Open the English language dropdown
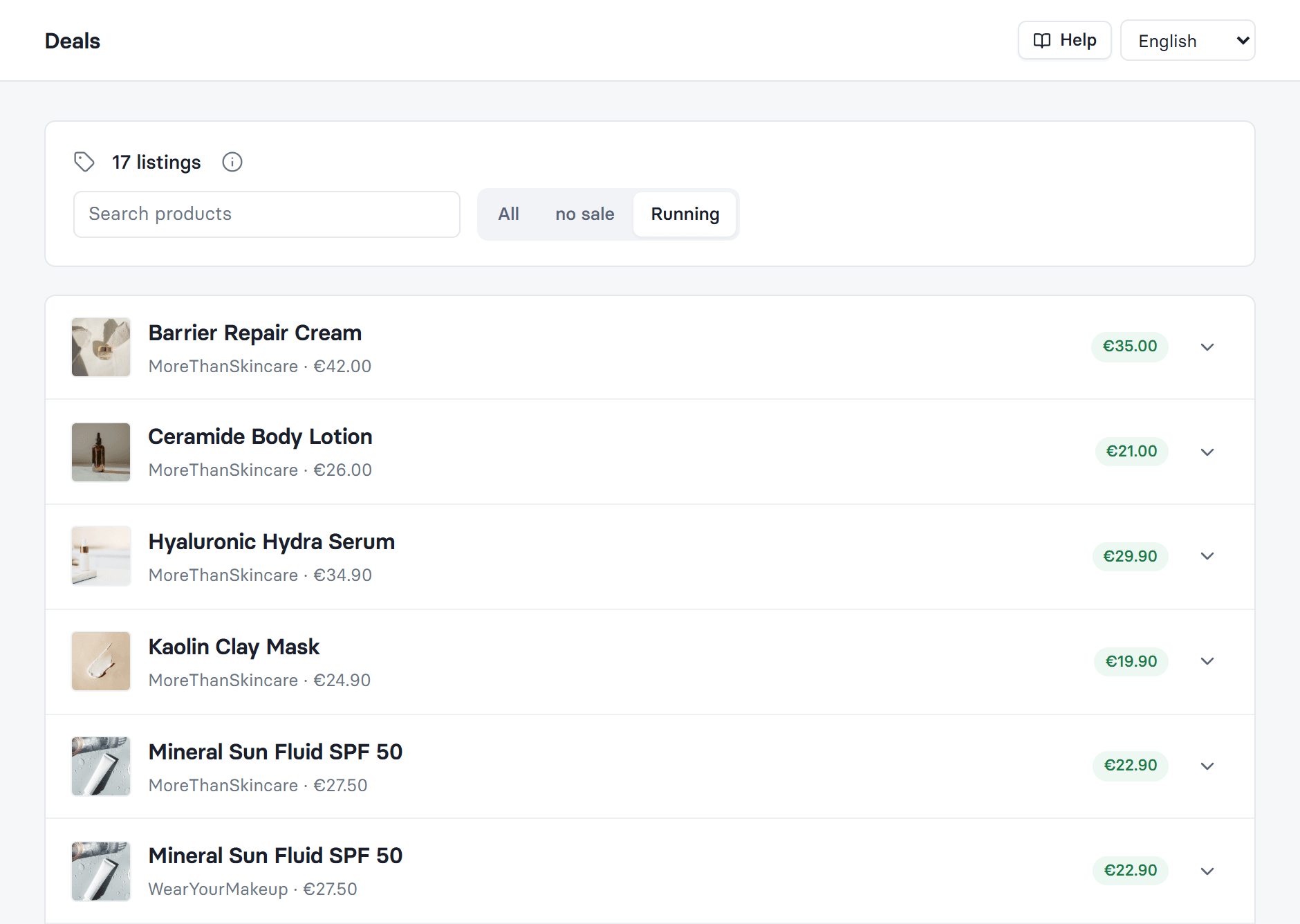Viewport: 1300px width, 924px height. tap(1187, 41)
